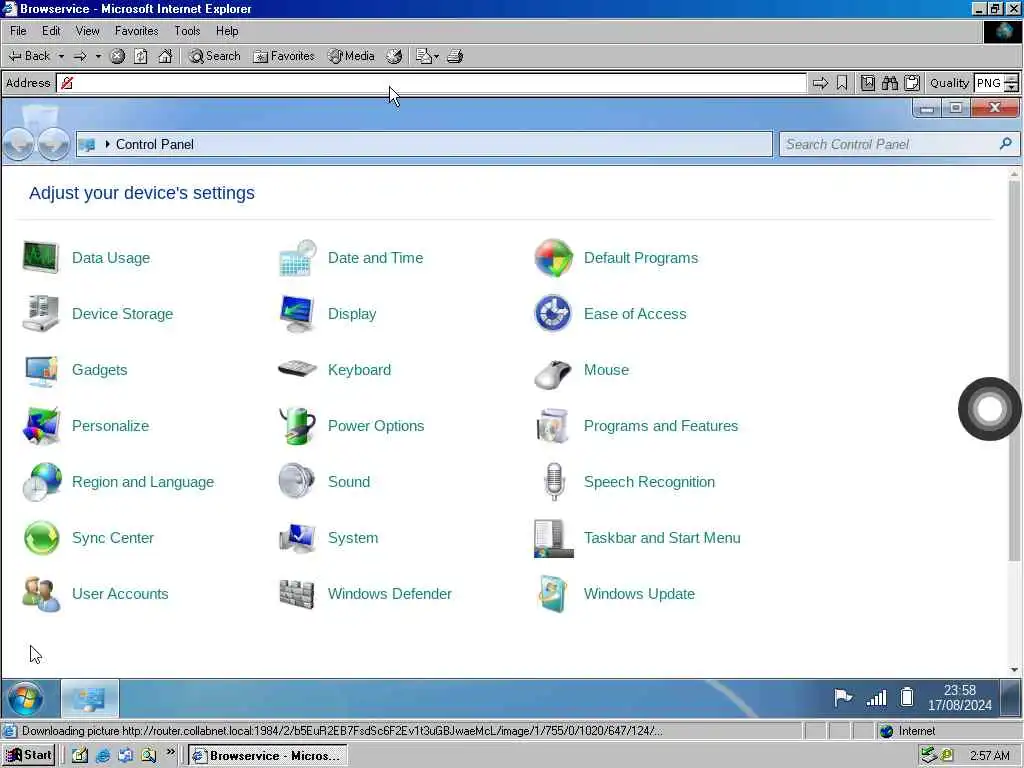1024x768 pixels.
Task: Click the Control Panel taskbar button
Action: (89, 699)
